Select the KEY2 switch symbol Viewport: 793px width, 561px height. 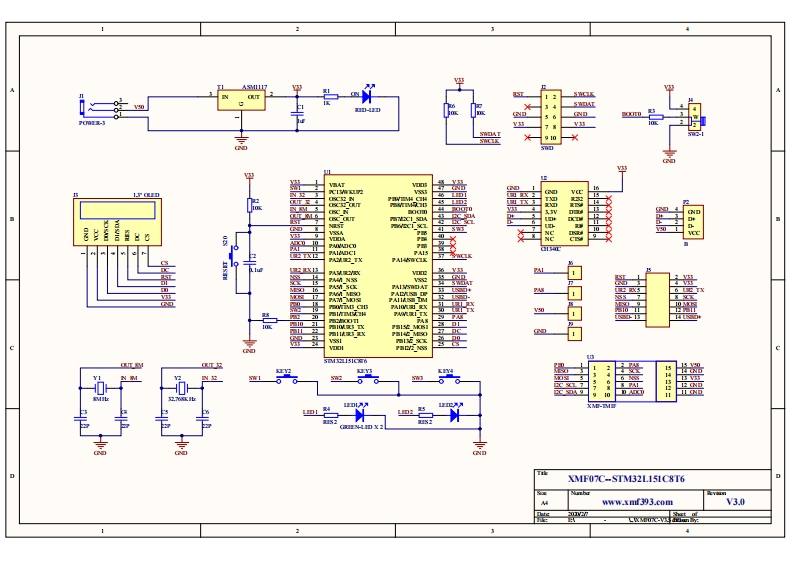pos(284,380)
